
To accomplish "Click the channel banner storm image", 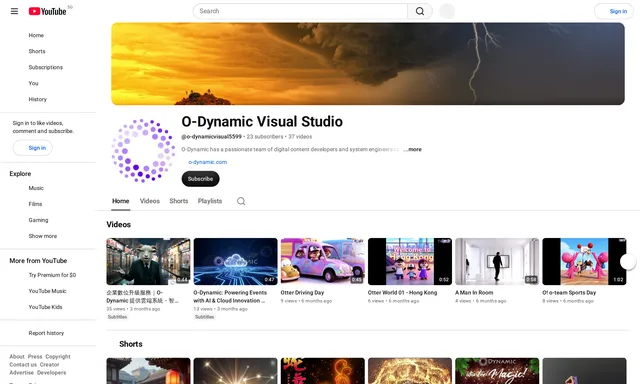I will pyautogui.click(x=368, y=64).
